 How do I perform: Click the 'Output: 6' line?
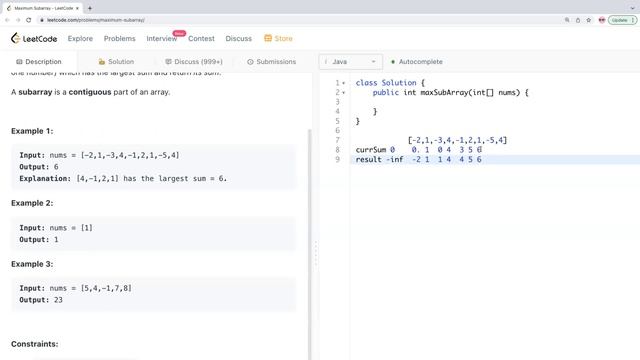[39, 167]
